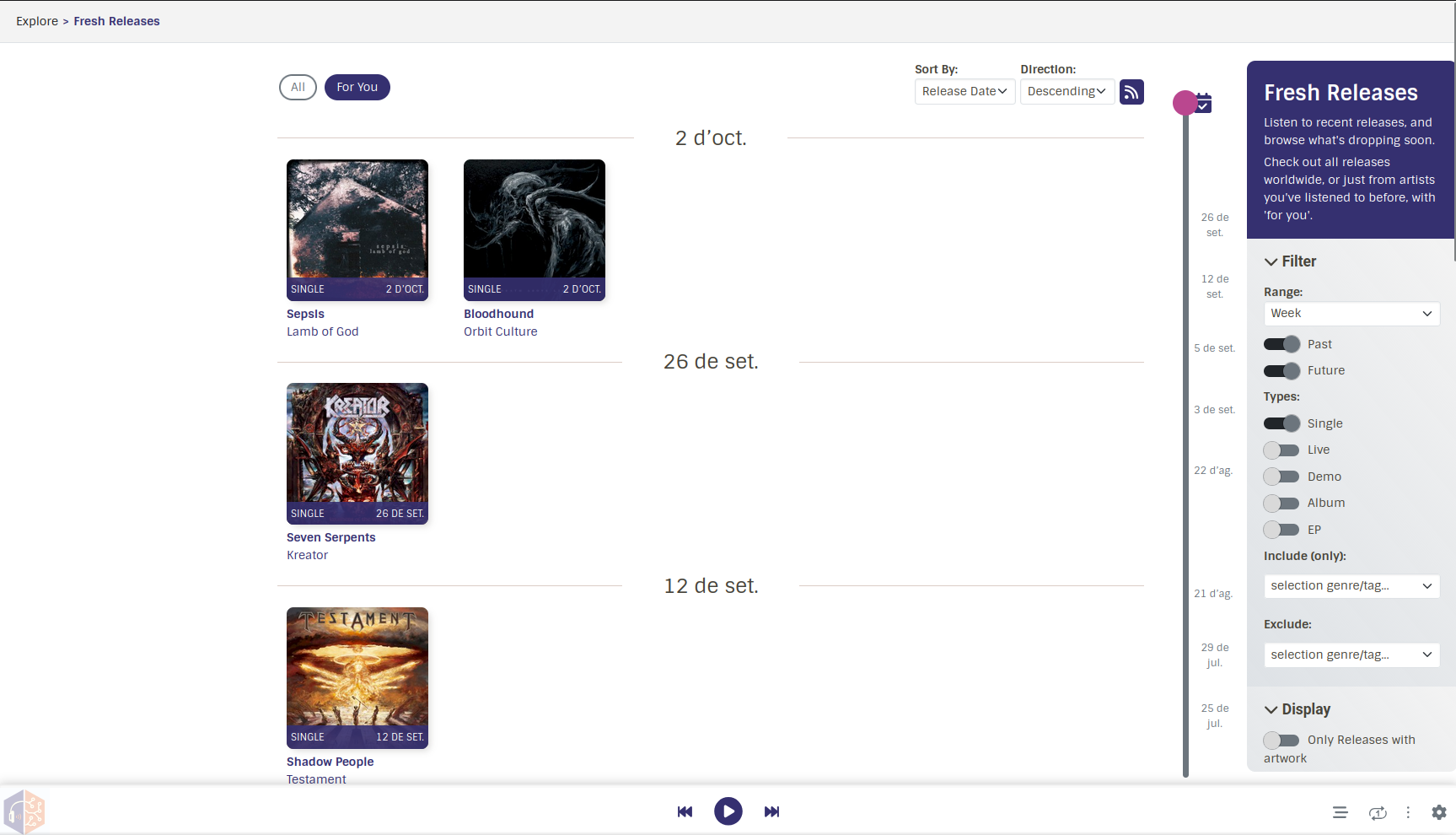1456x835 pixels.
Task: Turn on Only Releases with artwork
Action: [1281, 741]
